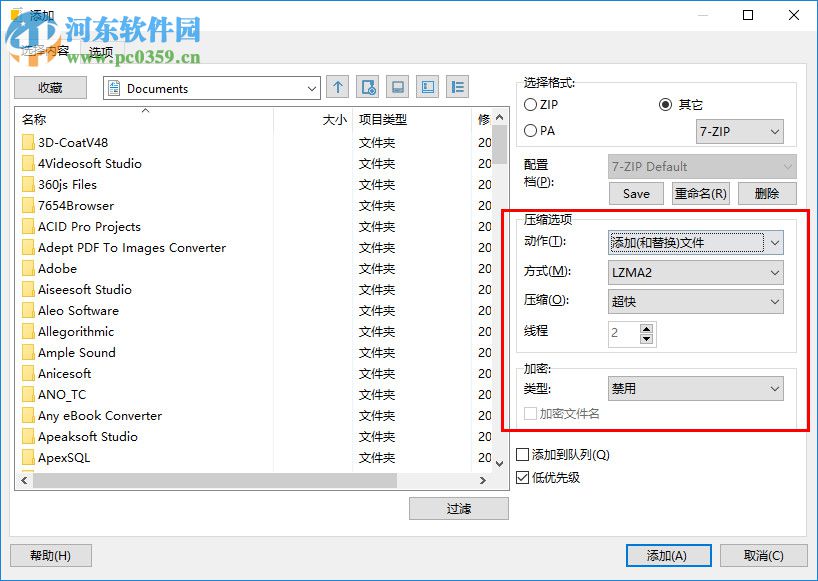Open the Adobe folder icon

click(27, 268)
